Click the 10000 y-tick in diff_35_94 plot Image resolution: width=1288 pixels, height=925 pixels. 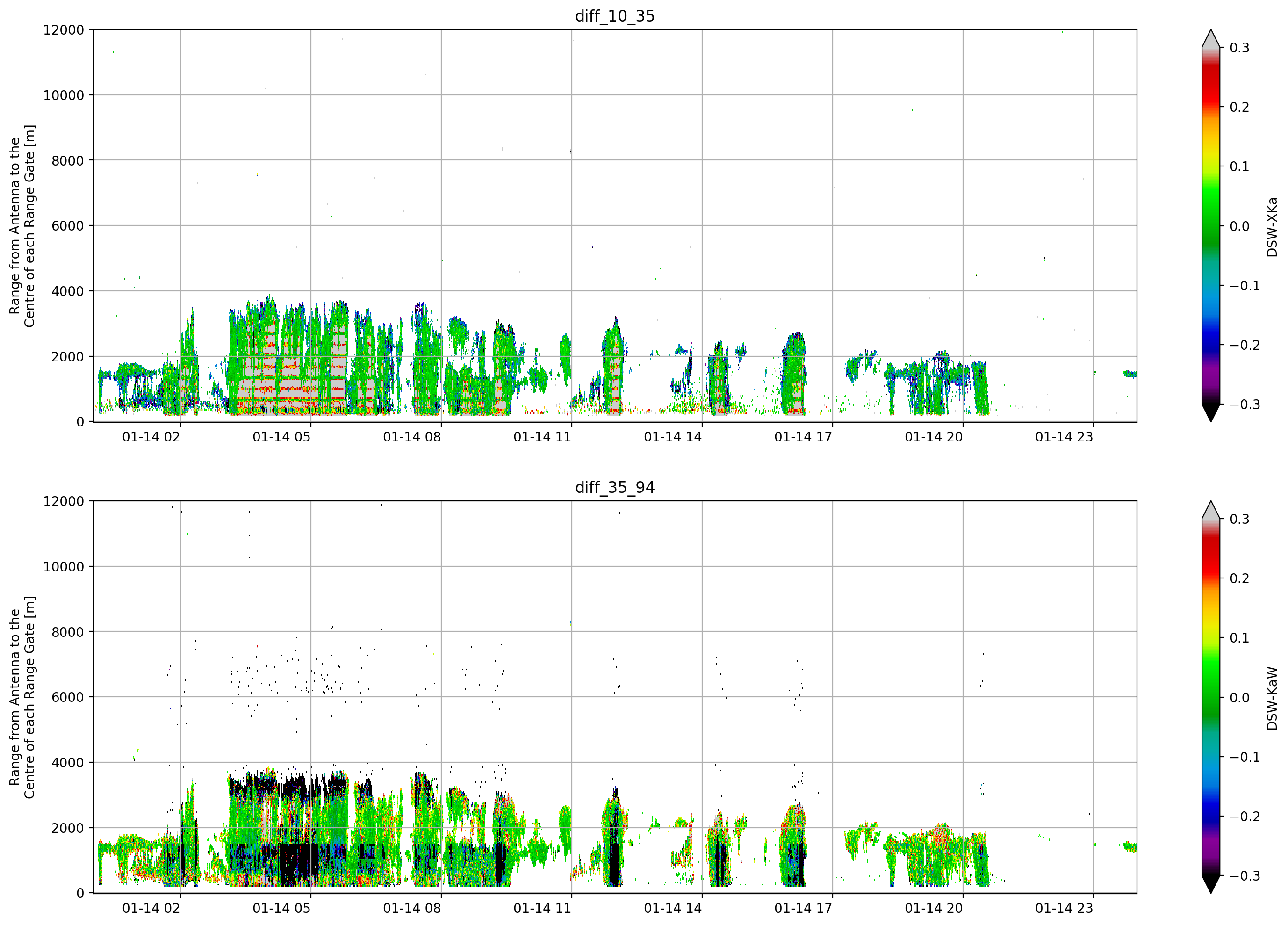[x=64, y=567]
